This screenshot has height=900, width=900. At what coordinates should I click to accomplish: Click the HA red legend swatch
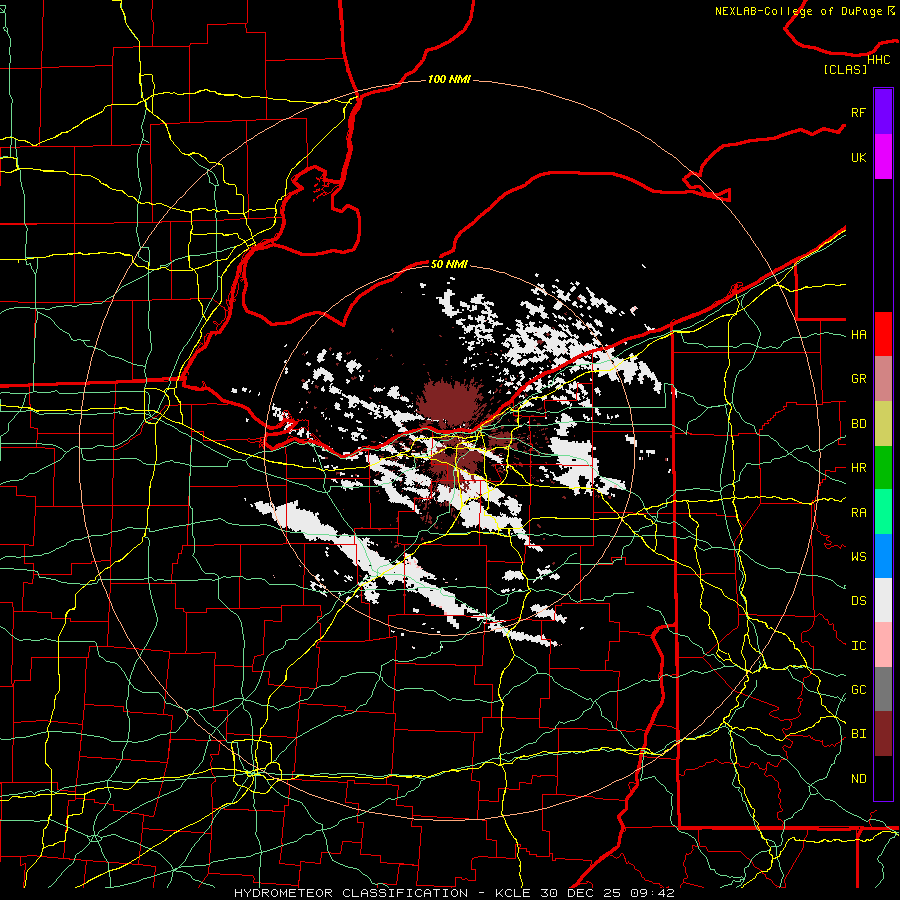coord(883,334)
